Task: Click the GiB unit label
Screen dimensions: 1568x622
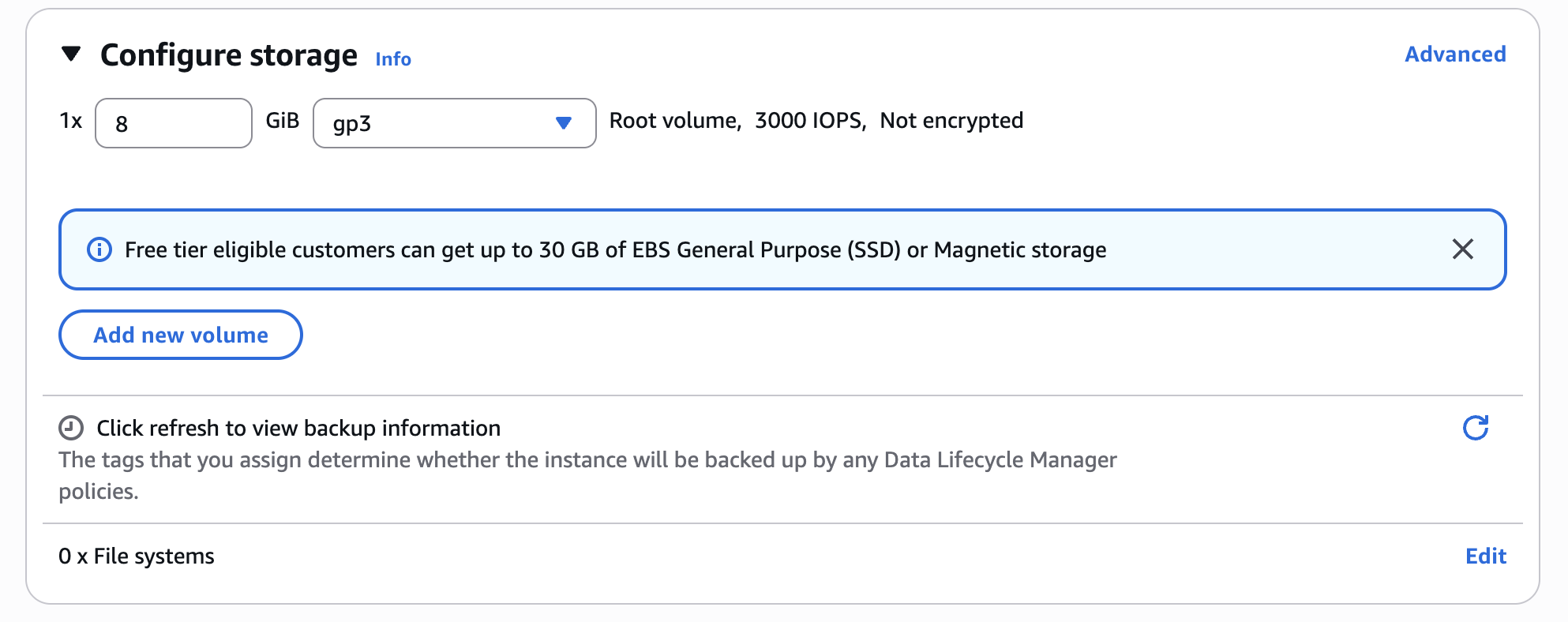Action: [x=283, y=121]
